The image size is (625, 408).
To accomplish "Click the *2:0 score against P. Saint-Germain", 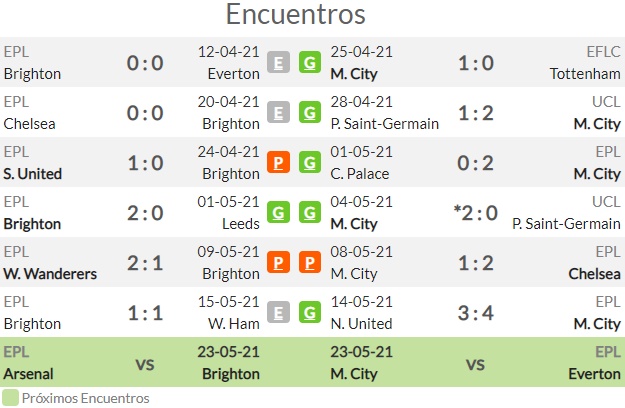I will point(476,213).
